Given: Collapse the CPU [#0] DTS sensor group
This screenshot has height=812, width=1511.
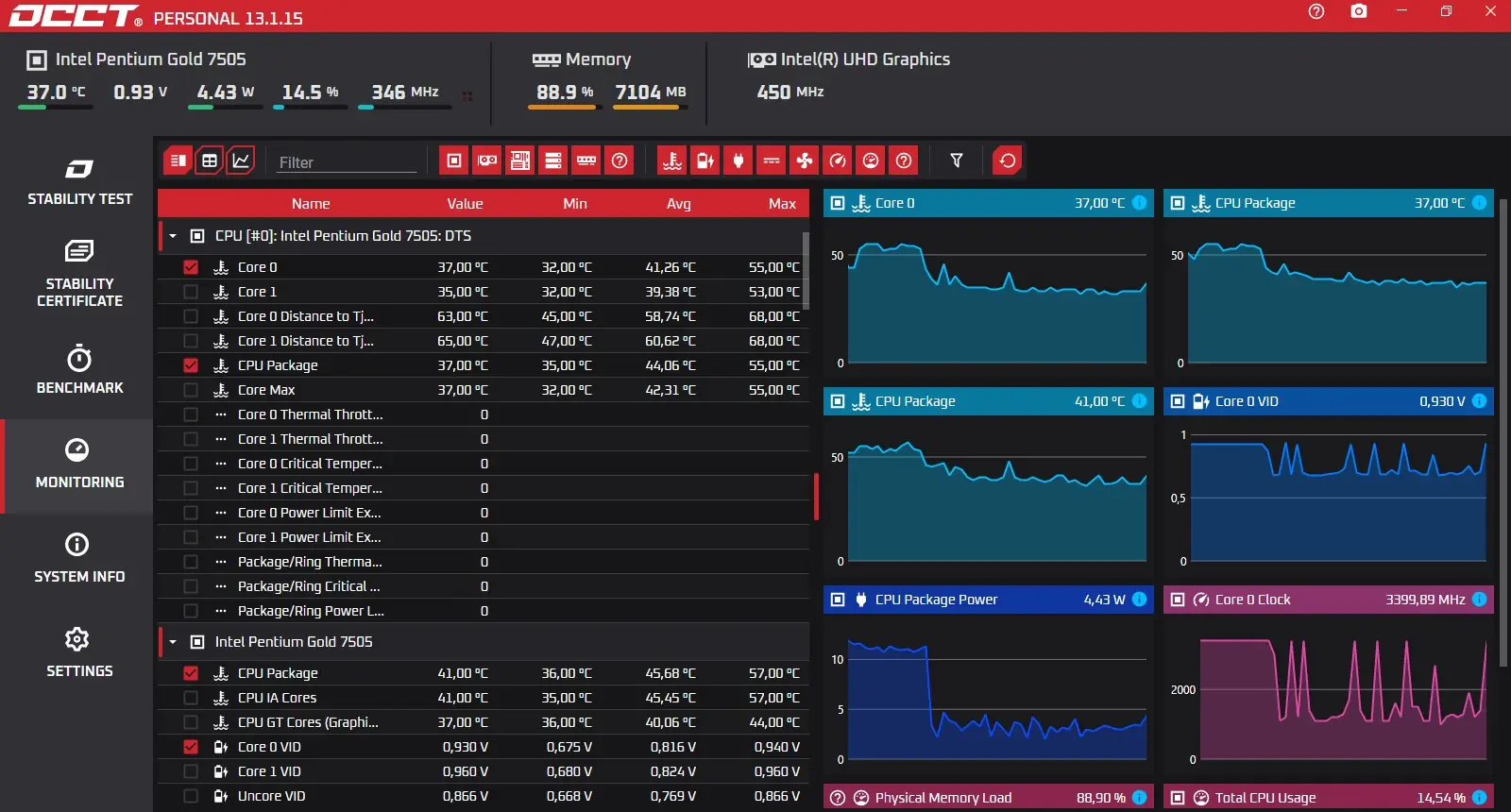Looking at the screenshot, I should (173, 236).
